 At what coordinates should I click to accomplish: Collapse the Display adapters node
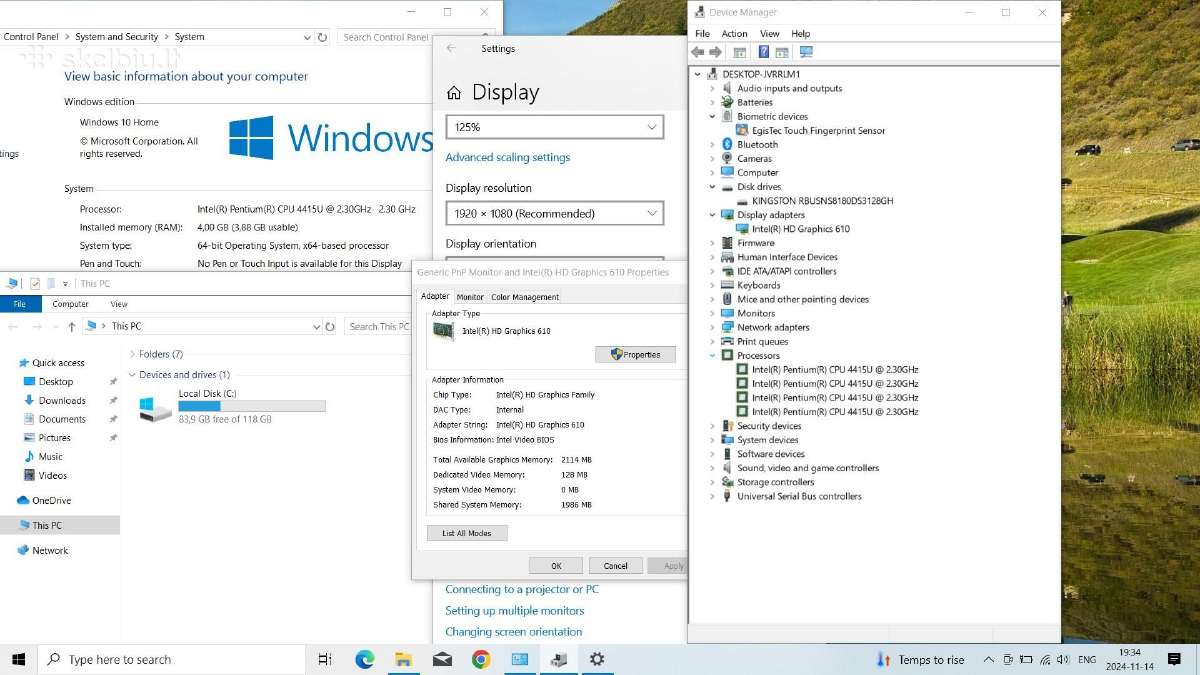(713, 214)
